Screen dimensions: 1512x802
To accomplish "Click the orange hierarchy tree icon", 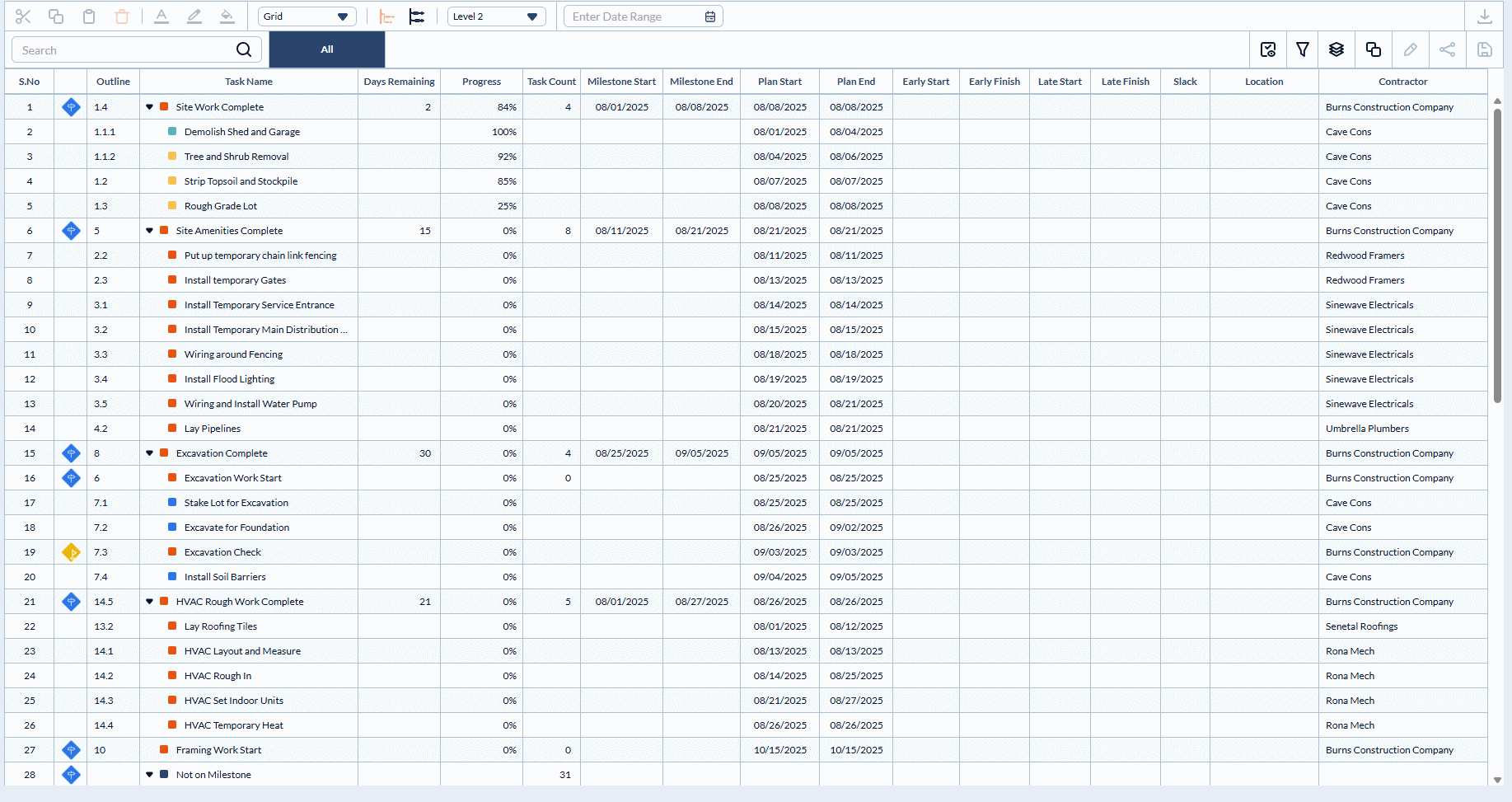I will pyautogui.click(x=386, y=16).
